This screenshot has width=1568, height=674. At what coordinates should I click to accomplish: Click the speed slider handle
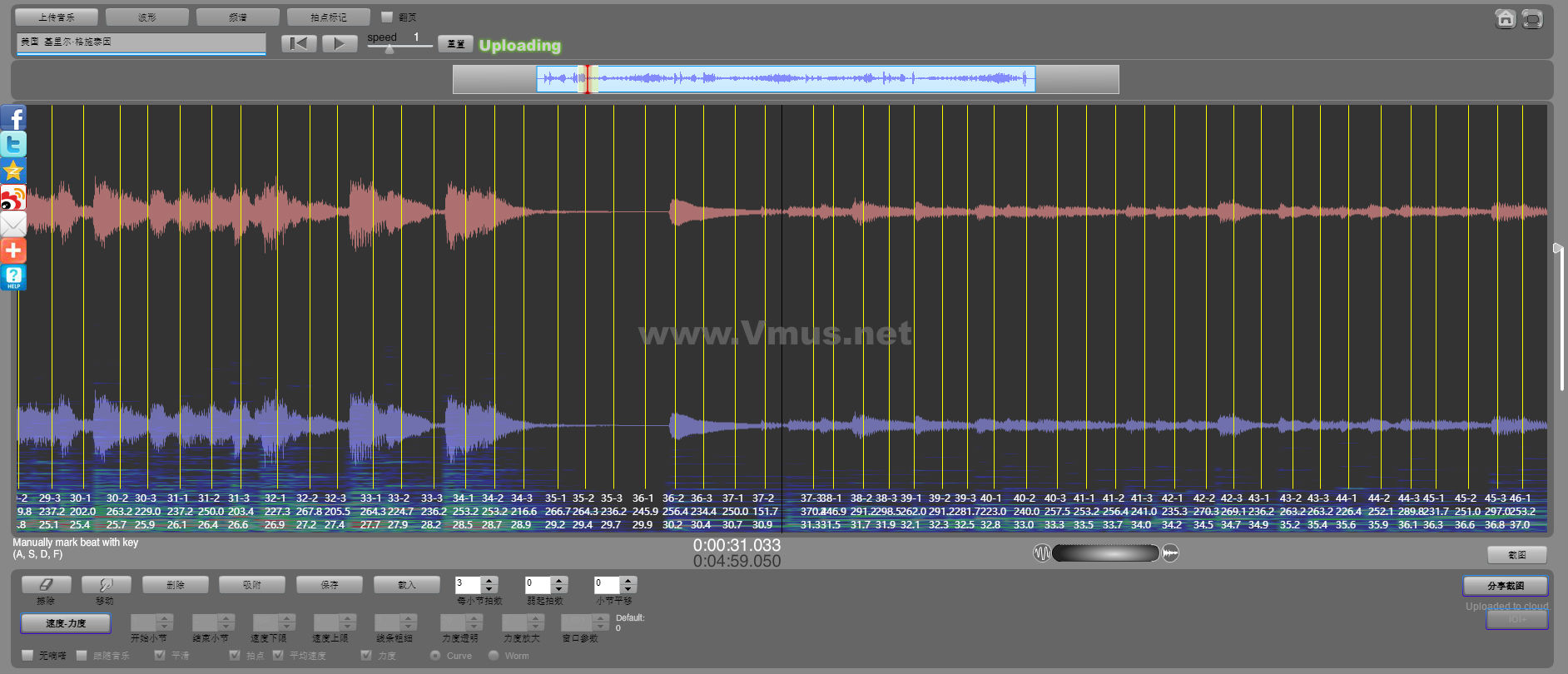390,49
